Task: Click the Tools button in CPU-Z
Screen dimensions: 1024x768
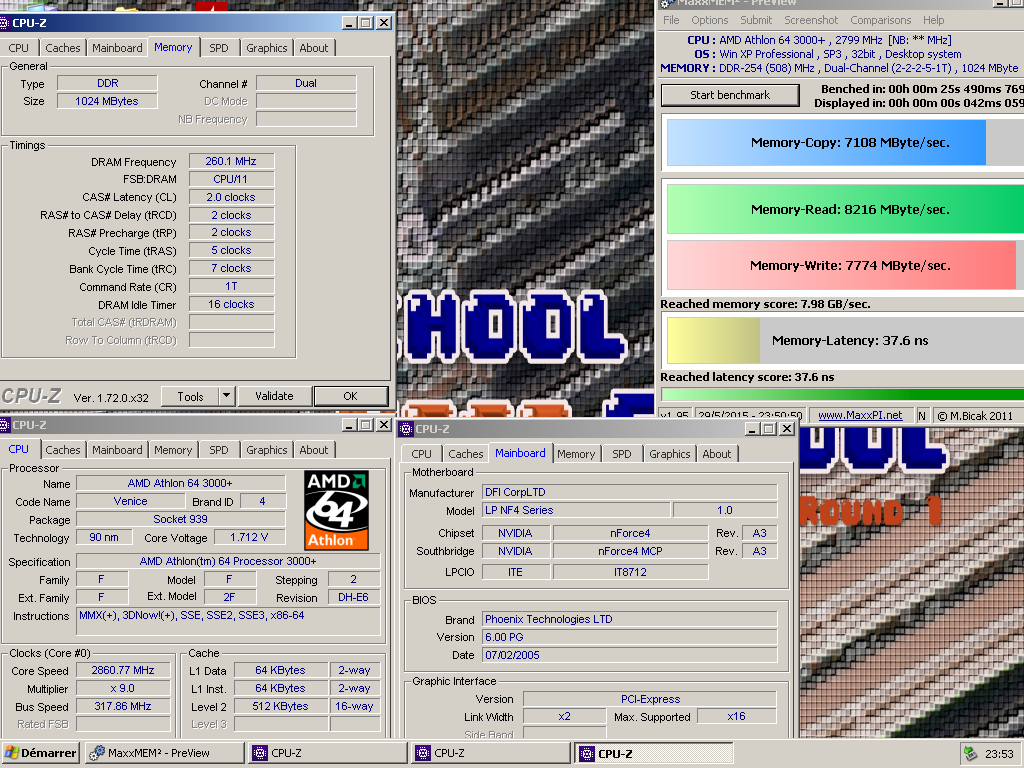Action: tap(190, 396)
